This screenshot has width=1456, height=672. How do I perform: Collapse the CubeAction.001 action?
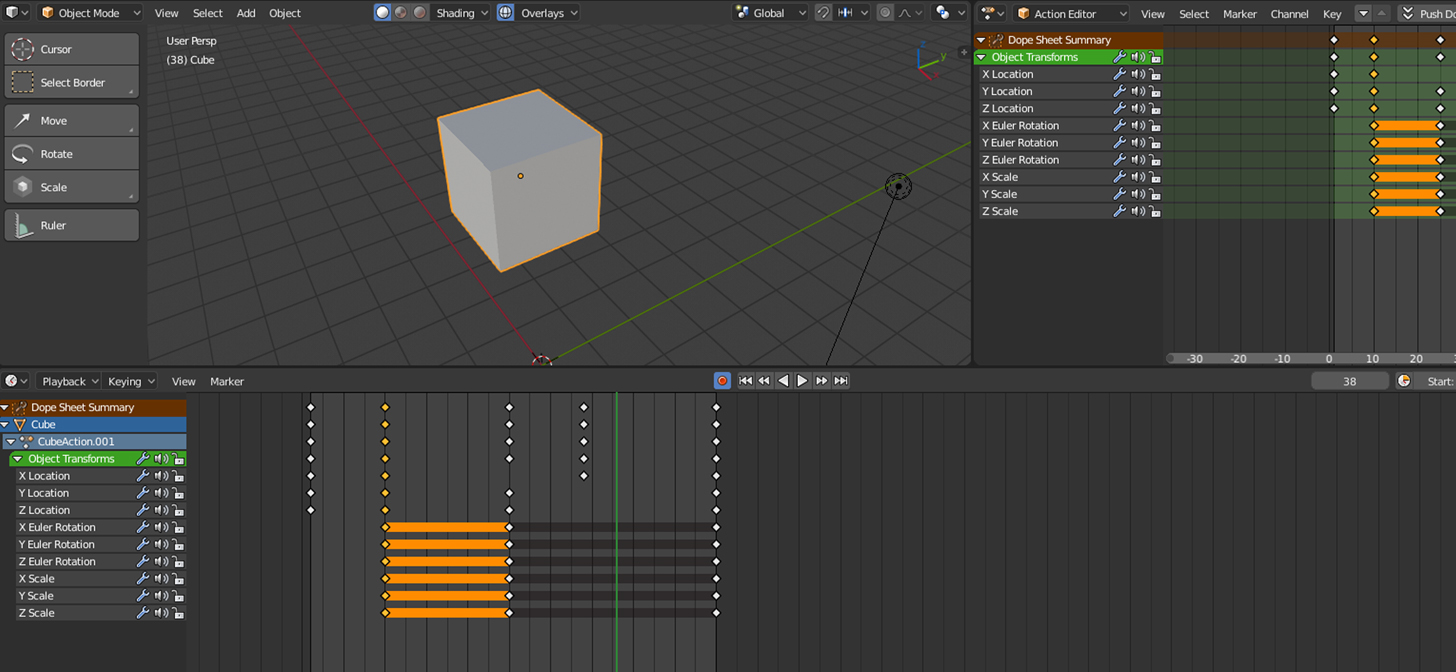tap(11, 441)
